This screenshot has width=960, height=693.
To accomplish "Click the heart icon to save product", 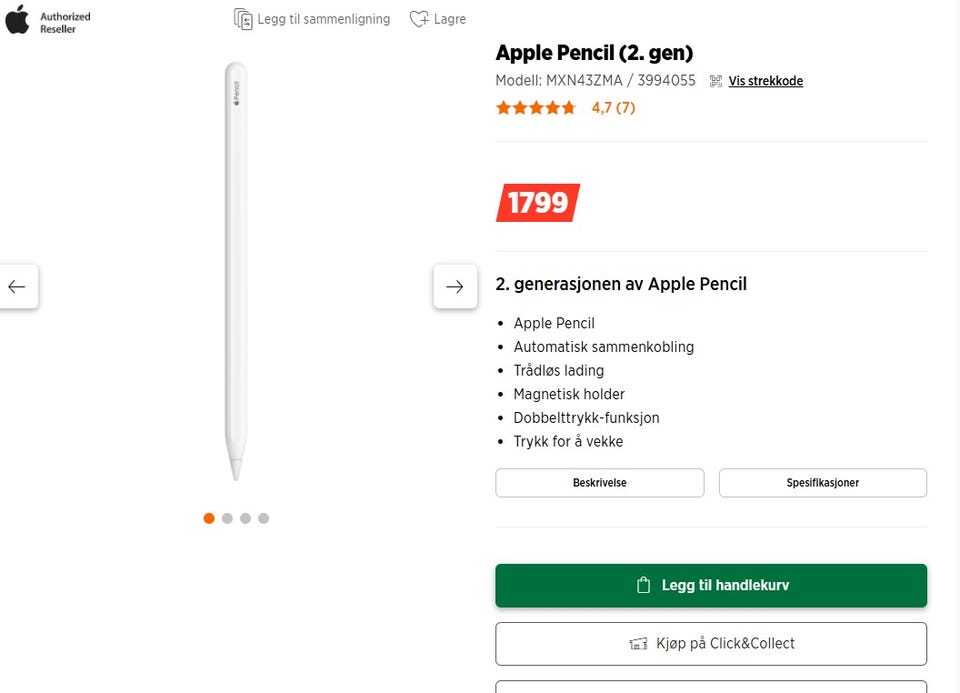I will (419, 19).
